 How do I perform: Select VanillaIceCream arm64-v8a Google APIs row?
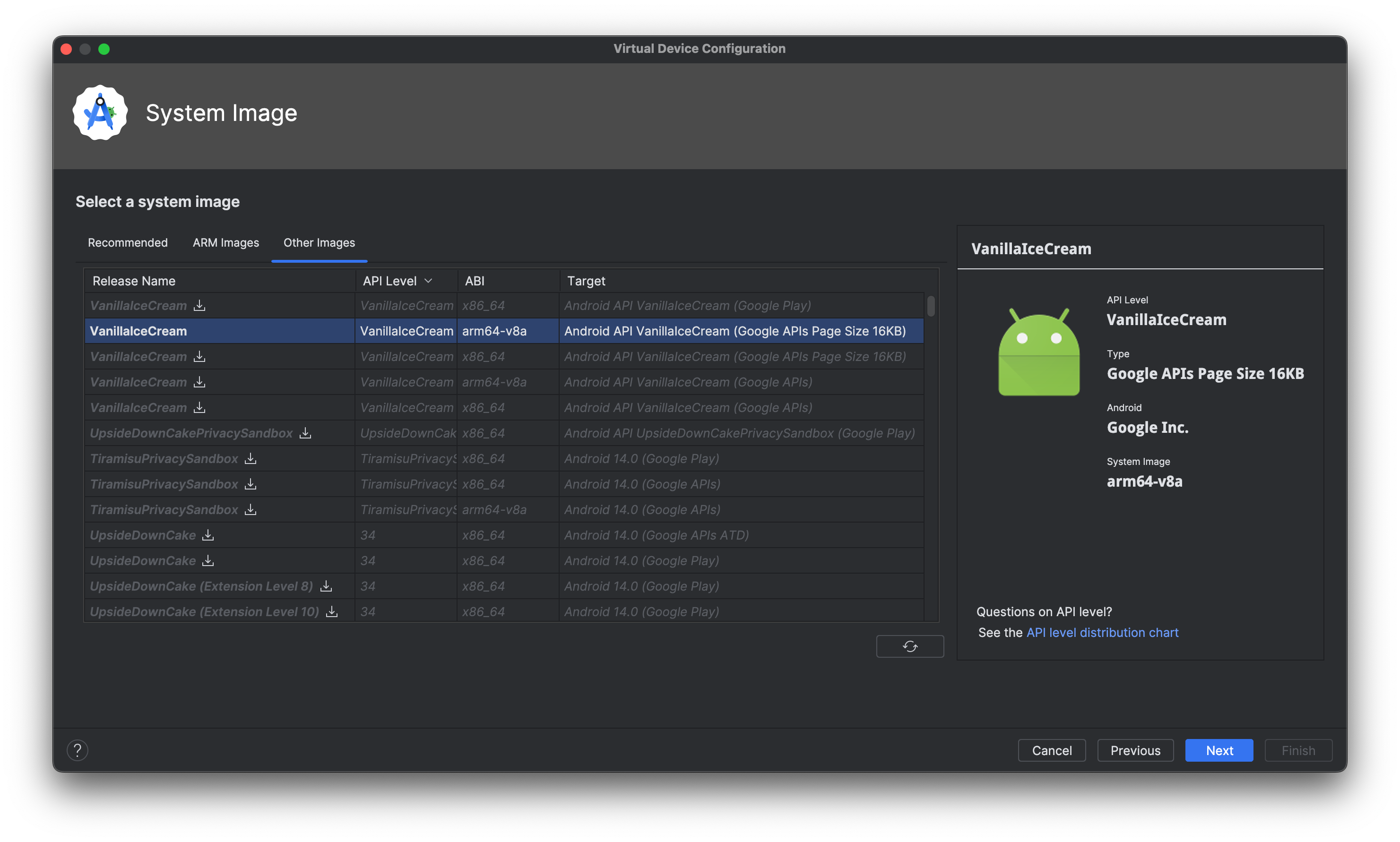(x=500, y=381)
